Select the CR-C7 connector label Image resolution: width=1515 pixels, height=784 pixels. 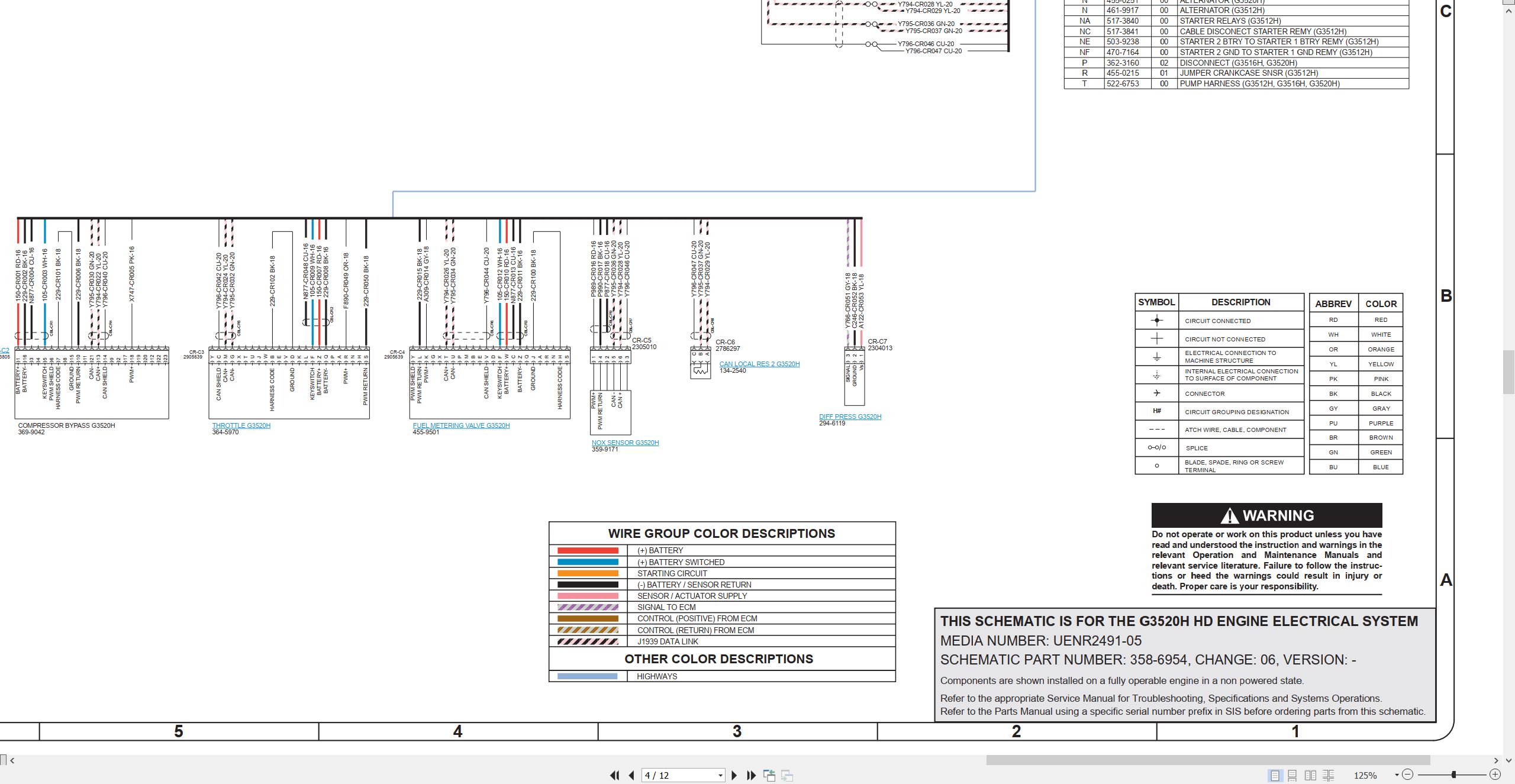877,341
